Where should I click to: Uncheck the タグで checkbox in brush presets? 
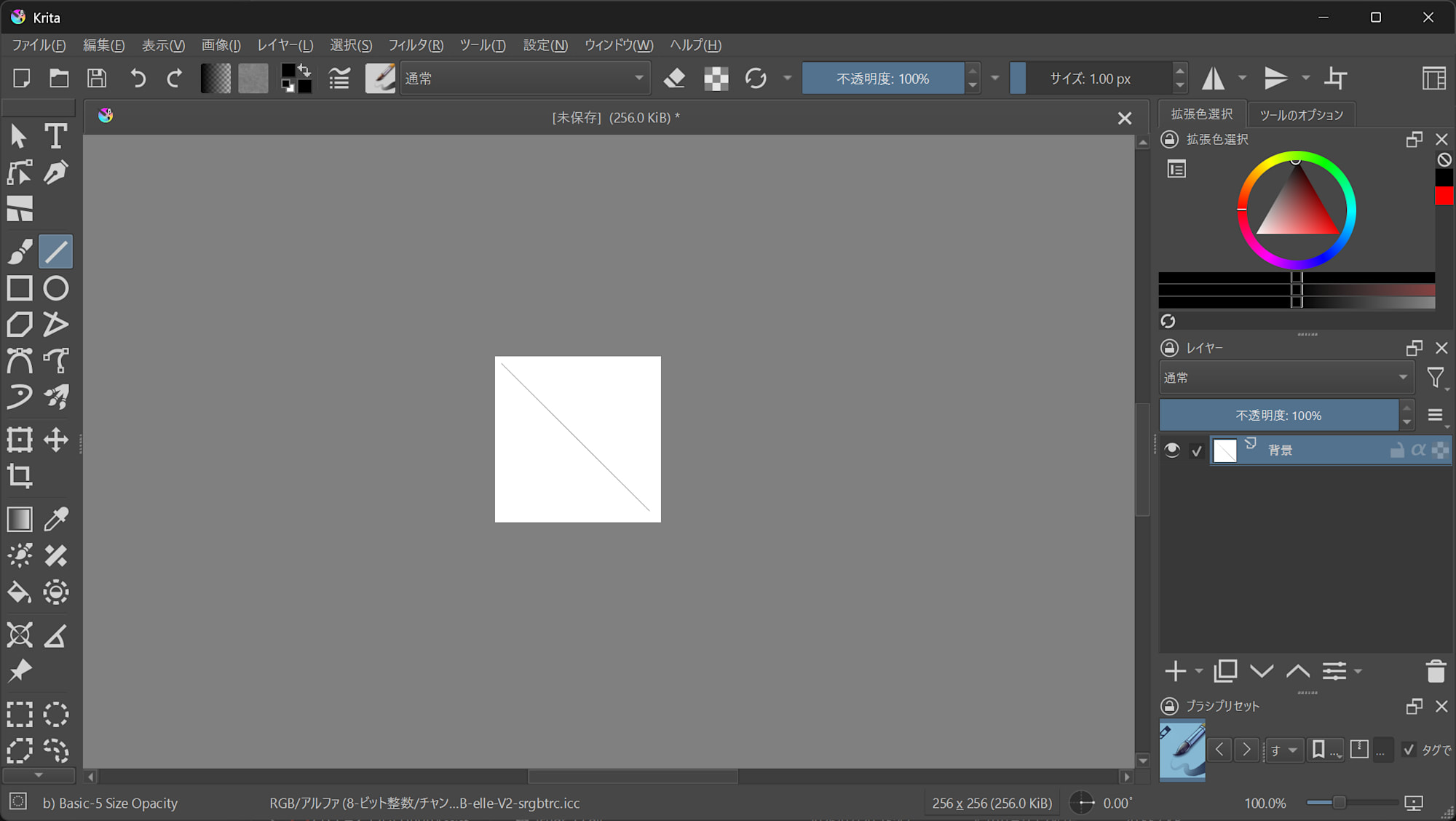[x=1410, y=750]
